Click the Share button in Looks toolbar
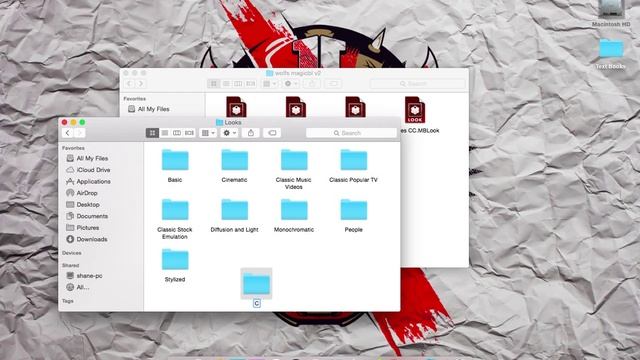This screenshot has height=360, width=640. [251, 133]
